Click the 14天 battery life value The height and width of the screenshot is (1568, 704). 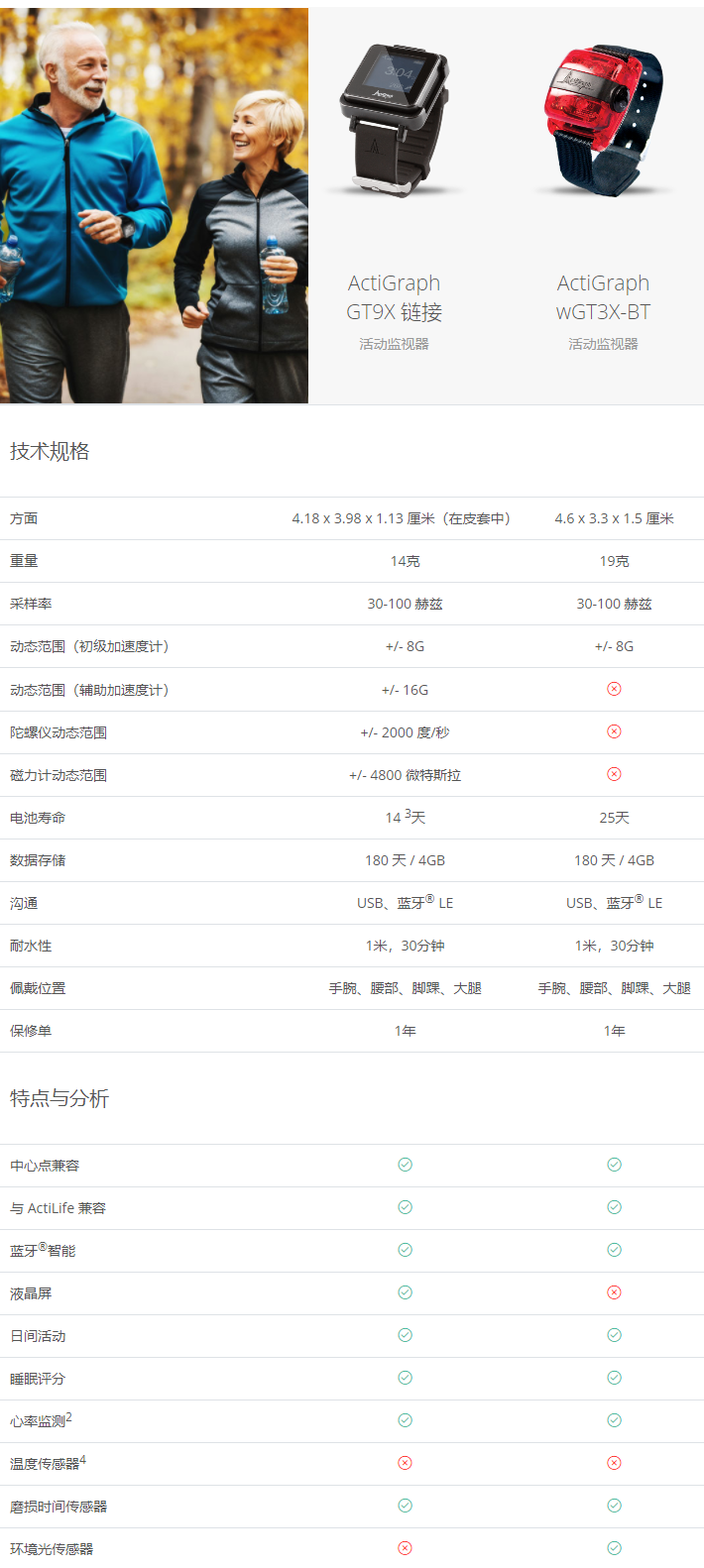click(x=405, y=818)
